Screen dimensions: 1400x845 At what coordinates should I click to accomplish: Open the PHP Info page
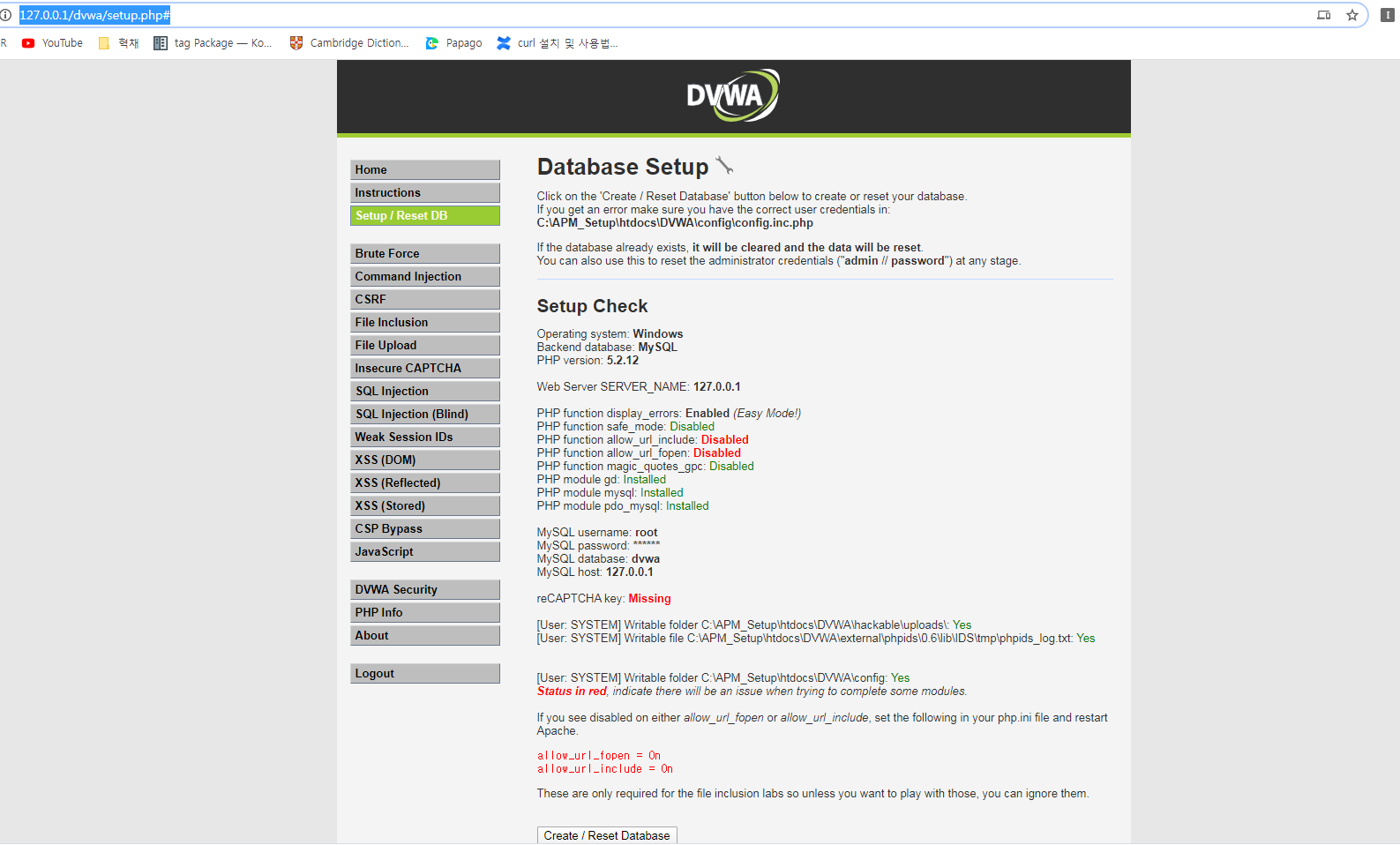tap(425, 612)
